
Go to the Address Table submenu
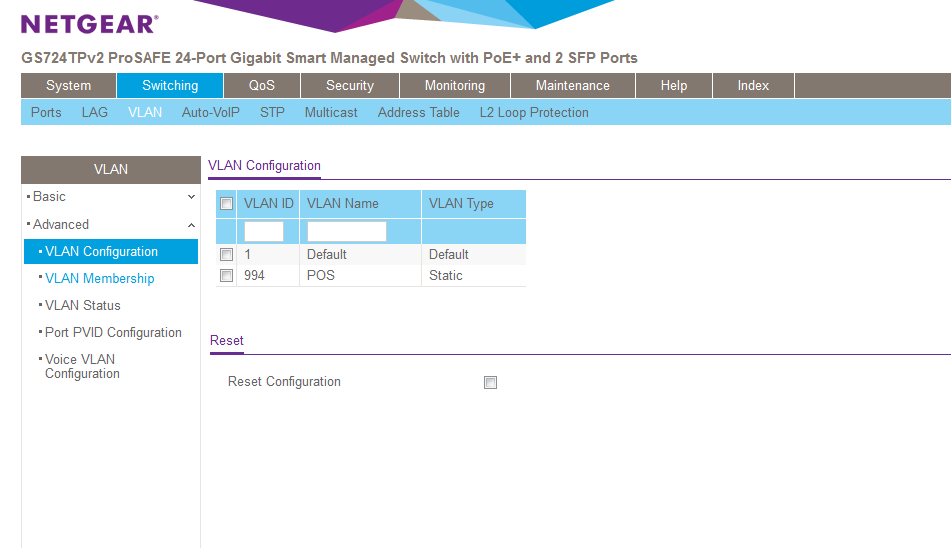coord(418,113)
